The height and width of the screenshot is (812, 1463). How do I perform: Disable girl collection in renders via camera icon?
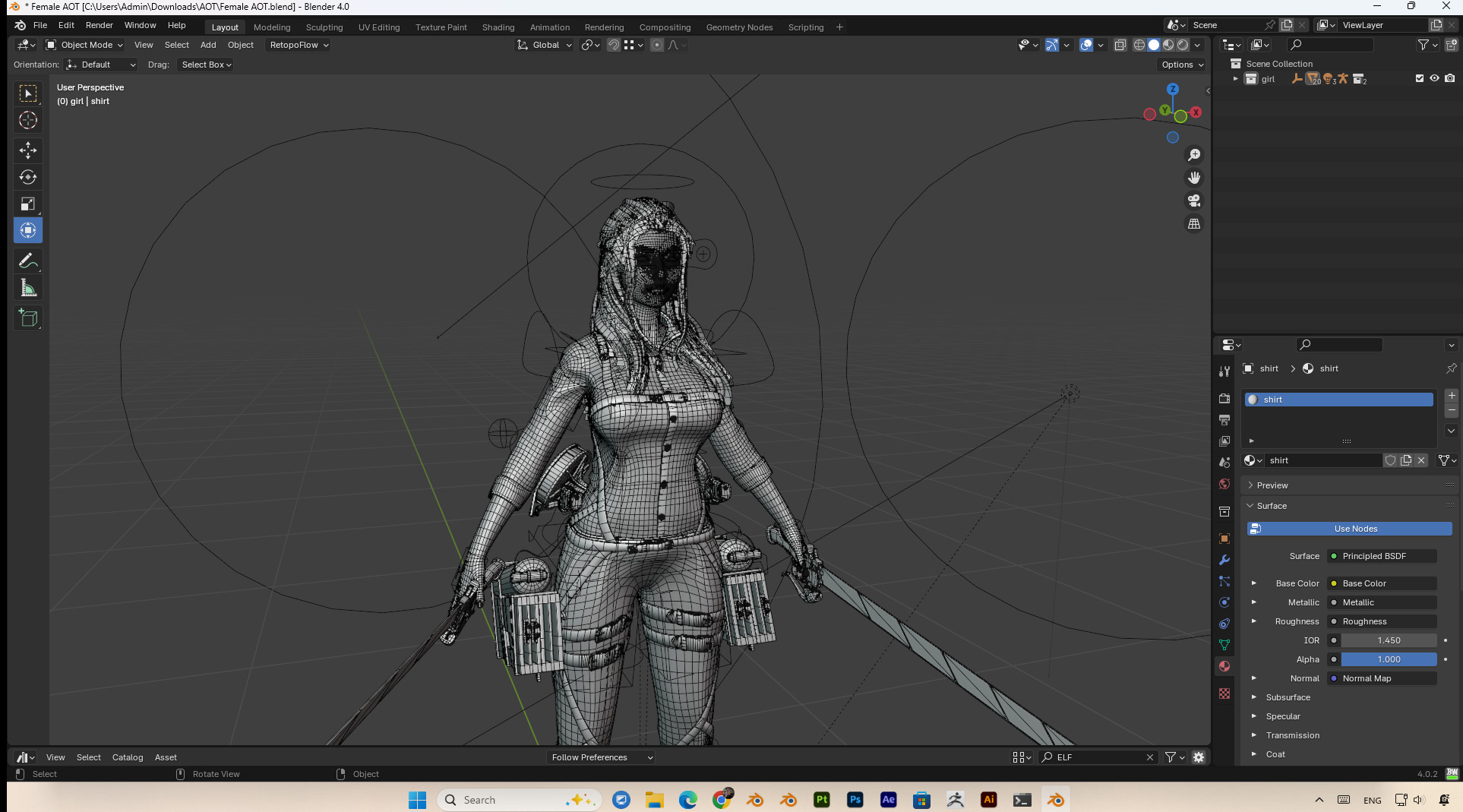pos(1449,78)
